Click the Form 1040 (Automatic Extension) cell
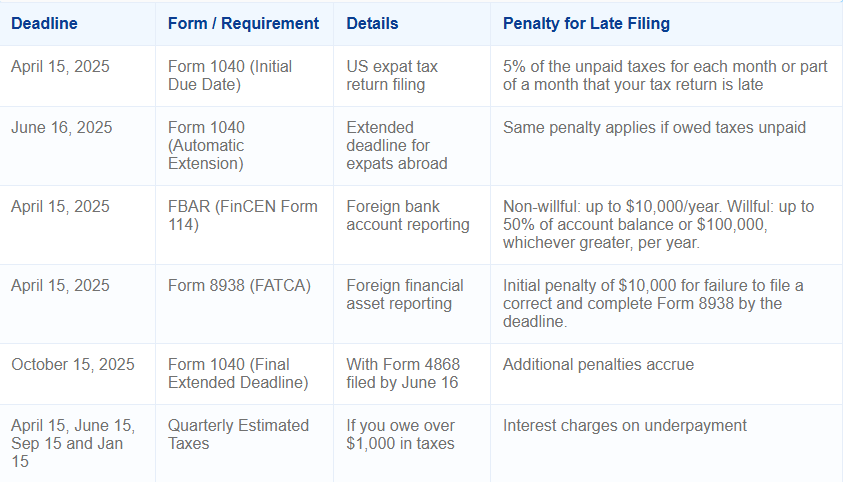843x482 pixels. 207,145
